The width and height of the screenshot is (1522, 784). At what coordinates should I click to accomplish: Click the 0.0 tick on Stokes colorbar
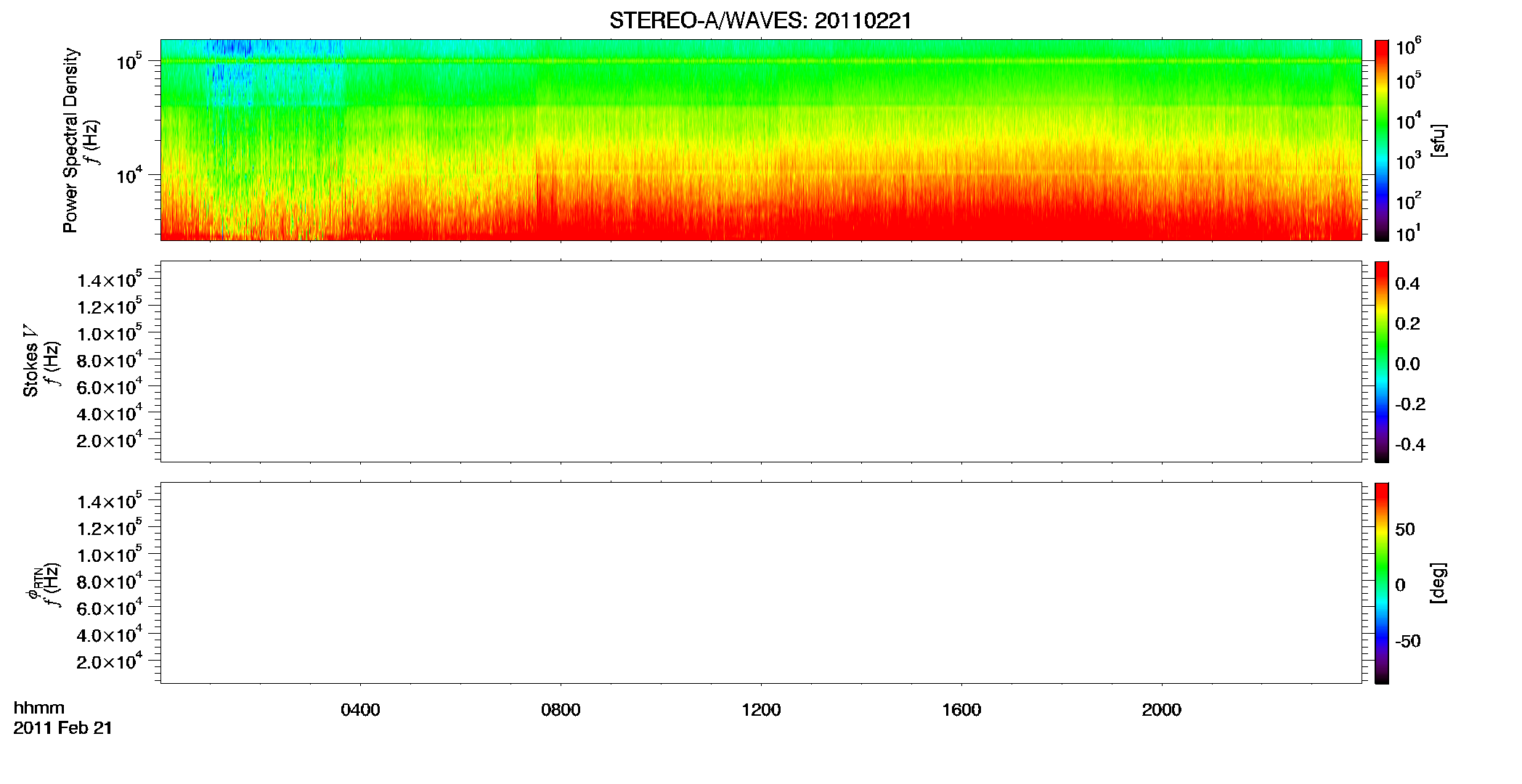point(1407,364)
